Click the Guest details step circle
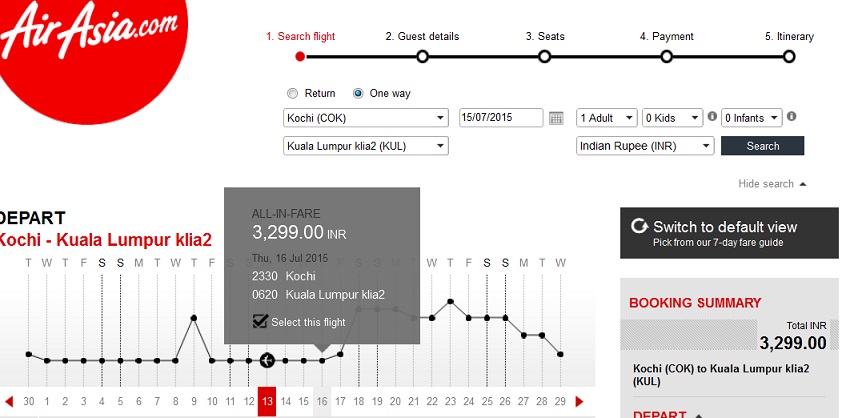The image size is (842, 418). point(422,56)
